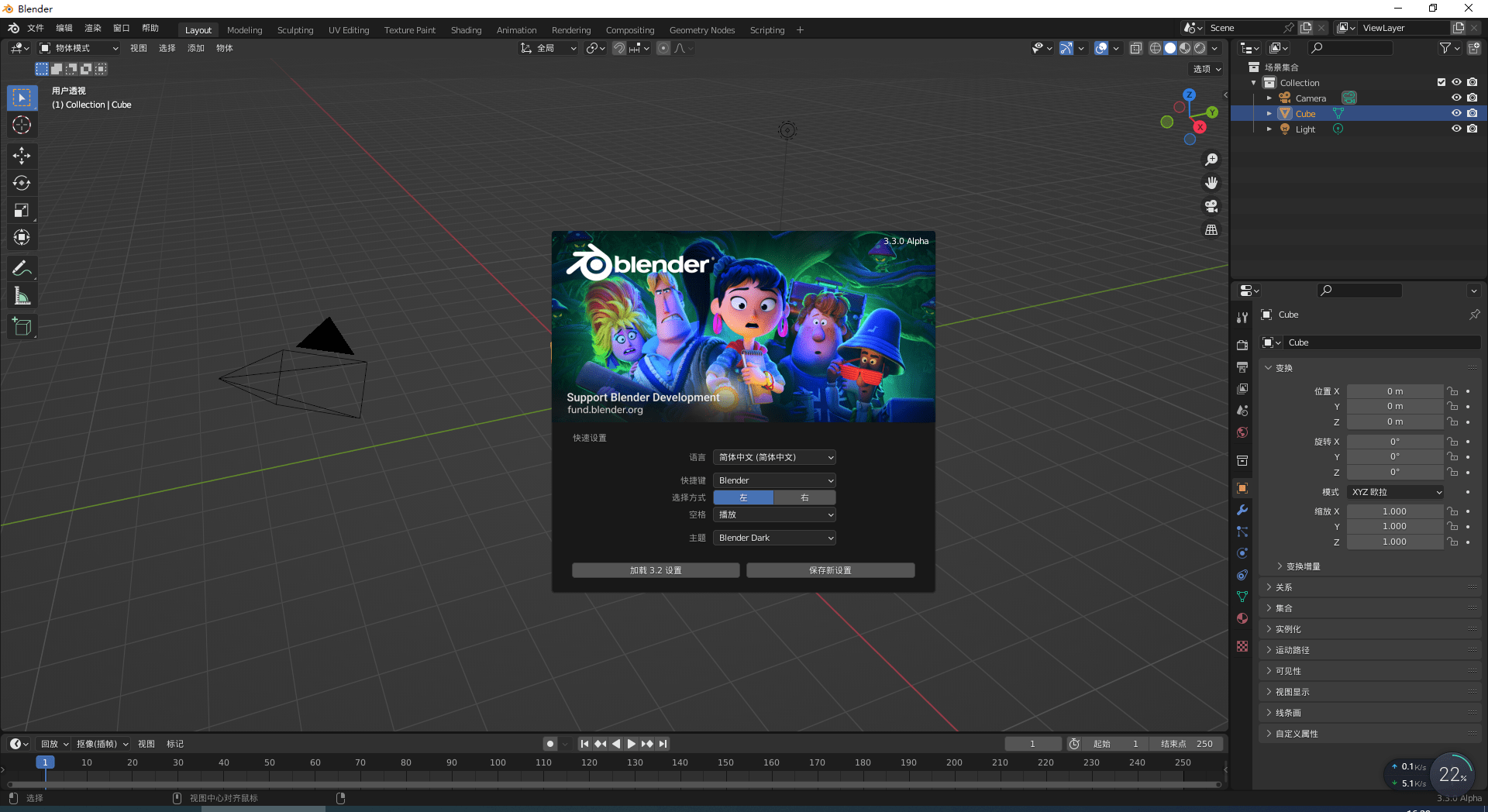Toggle timeline auto keying record button
Image resolution: width=1488 pixels, height=812 pixels.
tap(550, 744)
